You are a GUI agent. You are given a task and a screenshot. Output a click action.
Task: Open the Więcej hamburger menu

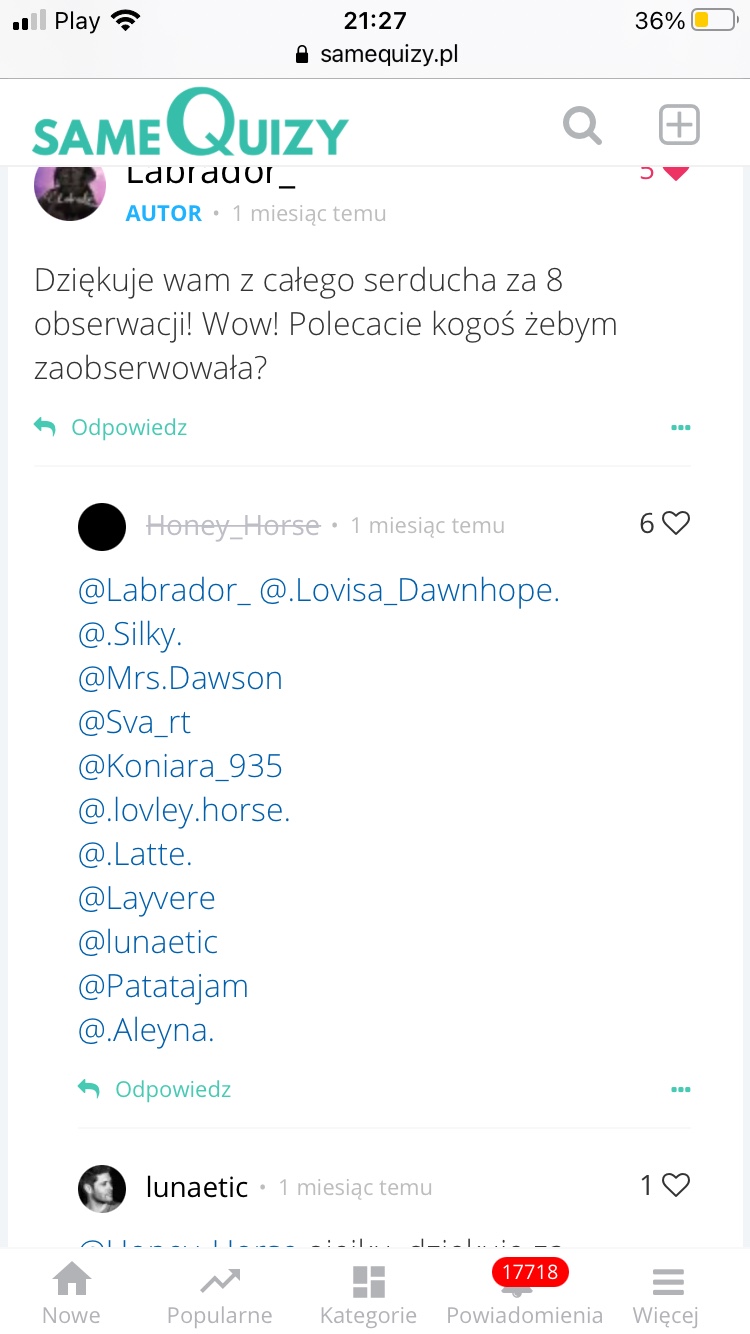pos(666,1295)
